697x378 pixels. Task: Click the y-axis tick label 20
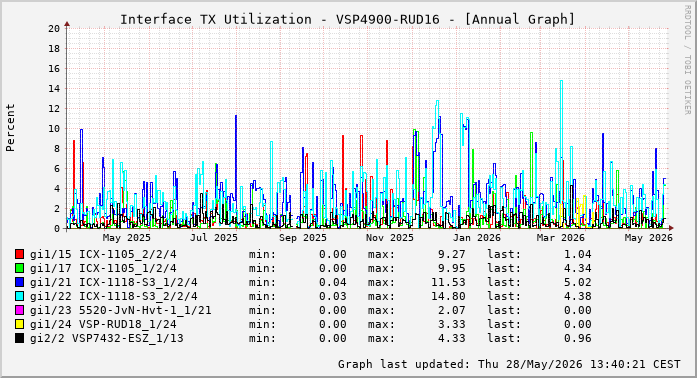[54, 28]
